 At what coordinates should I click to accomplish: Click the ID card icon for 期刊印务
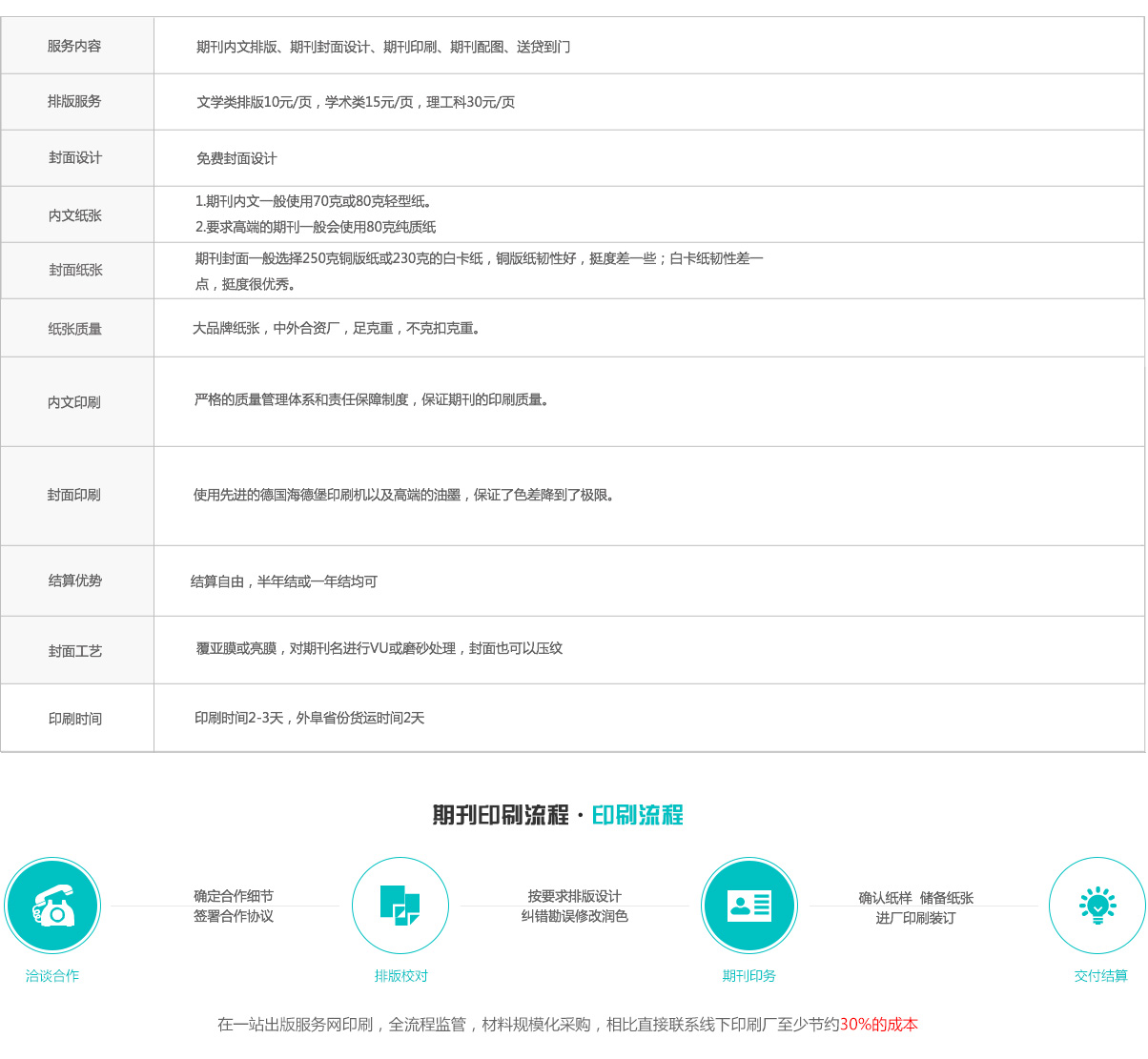point(748,906)
